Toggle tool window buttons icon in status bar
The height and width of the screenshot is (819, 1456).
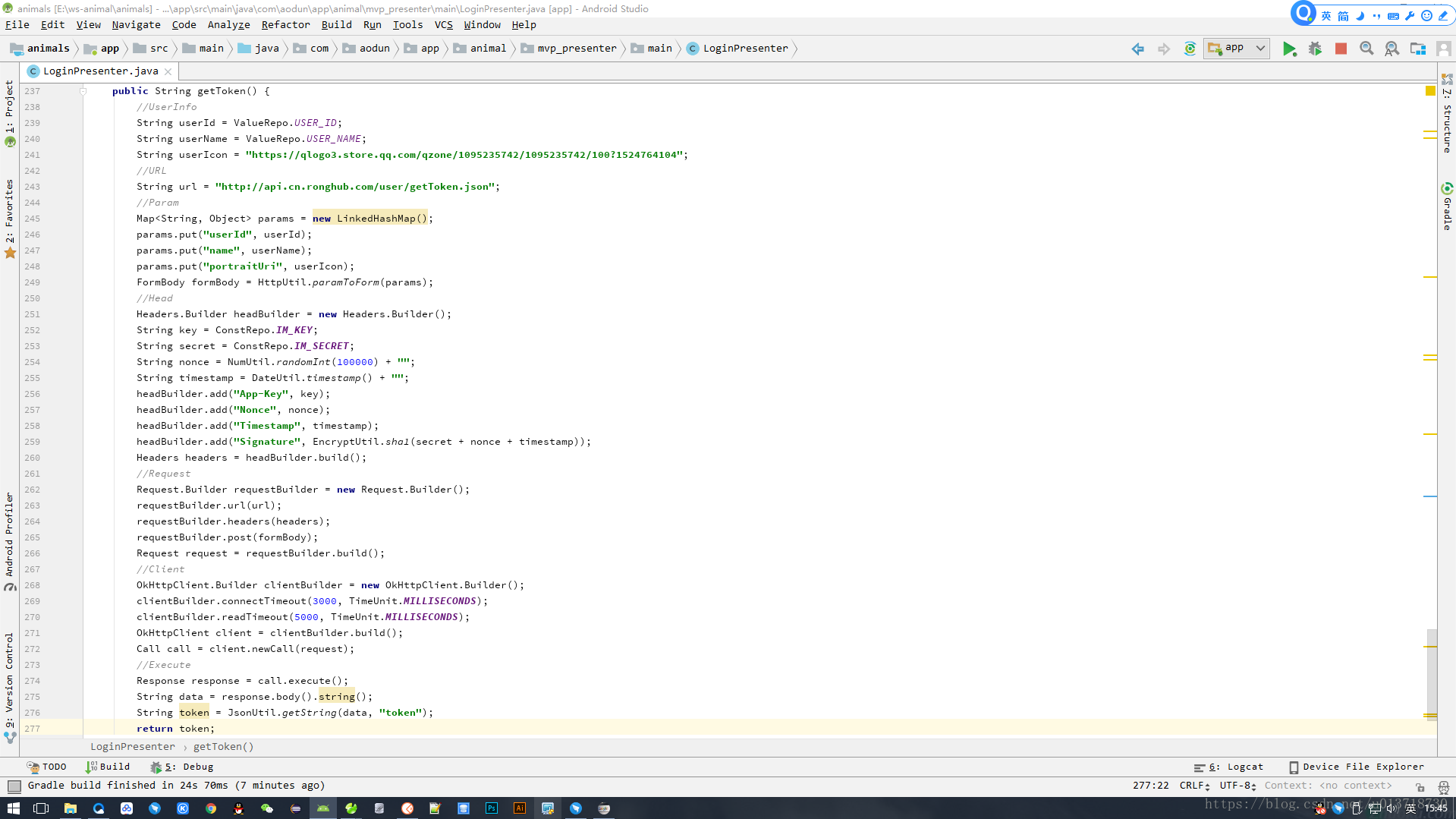coord(14,786)
